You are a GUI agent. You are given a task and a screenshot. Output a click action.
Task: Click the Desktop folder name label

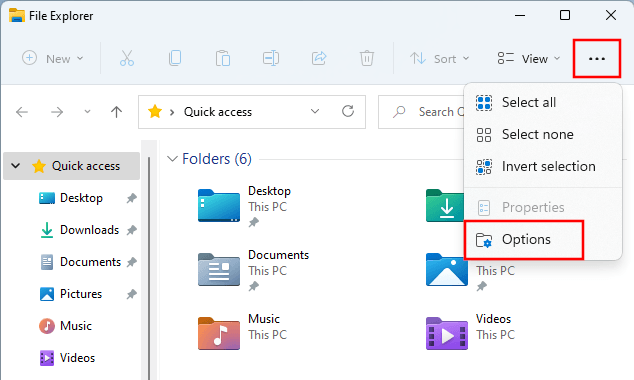tap(269, 191)
